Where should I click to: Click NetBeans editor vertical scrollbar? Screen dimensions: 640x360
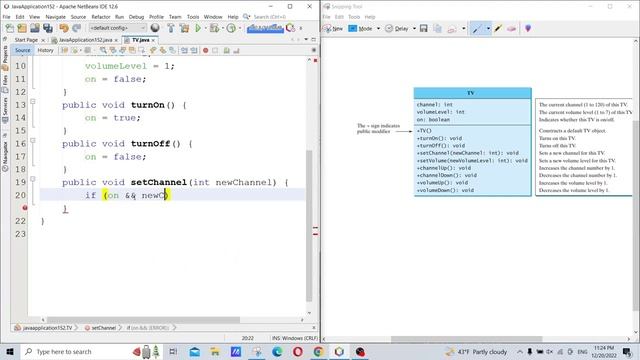(x=309, y=226)
